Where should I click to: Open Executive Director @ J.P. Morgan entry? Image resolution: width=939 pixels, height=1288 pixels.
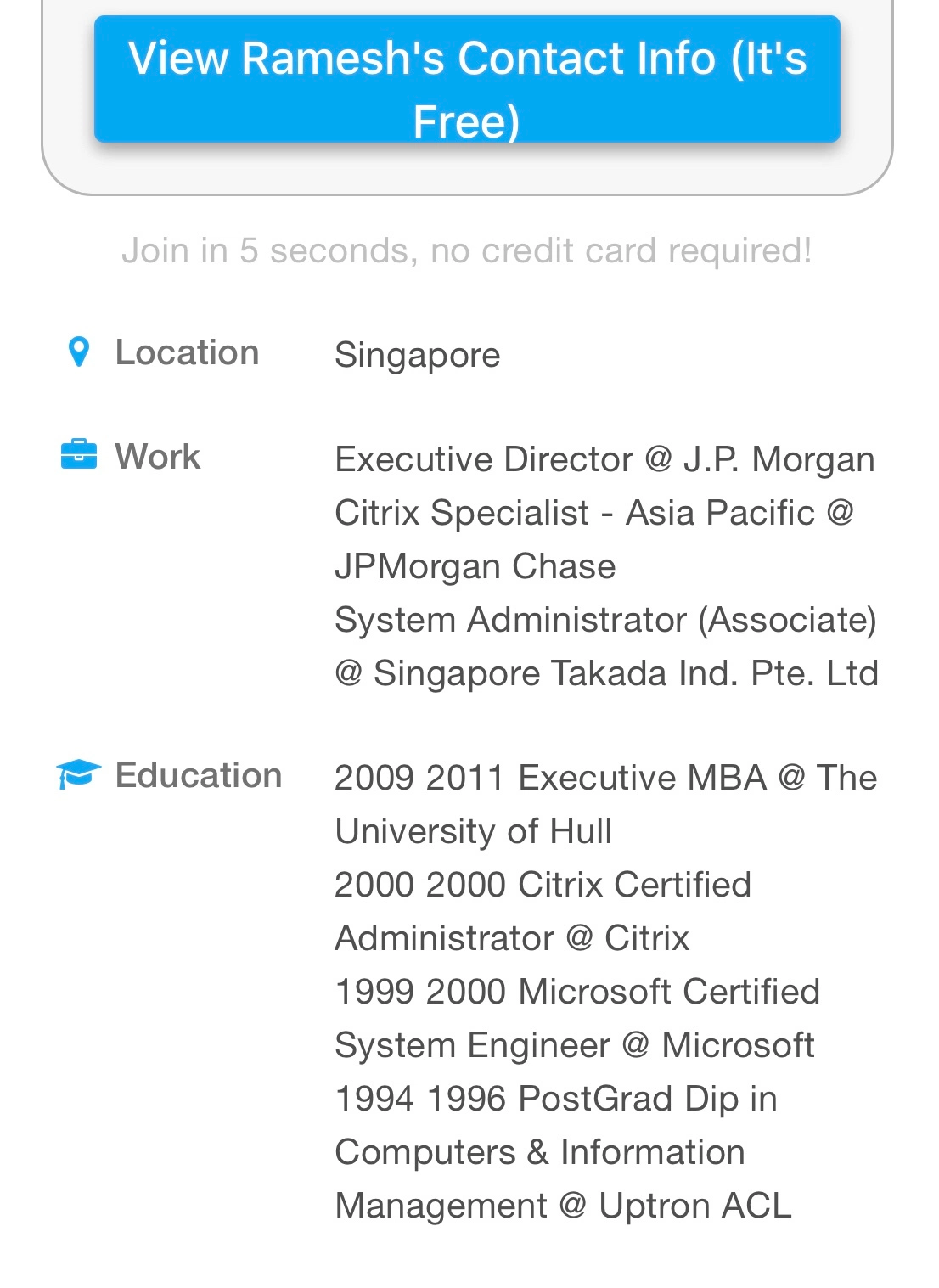tap(604, 459)
